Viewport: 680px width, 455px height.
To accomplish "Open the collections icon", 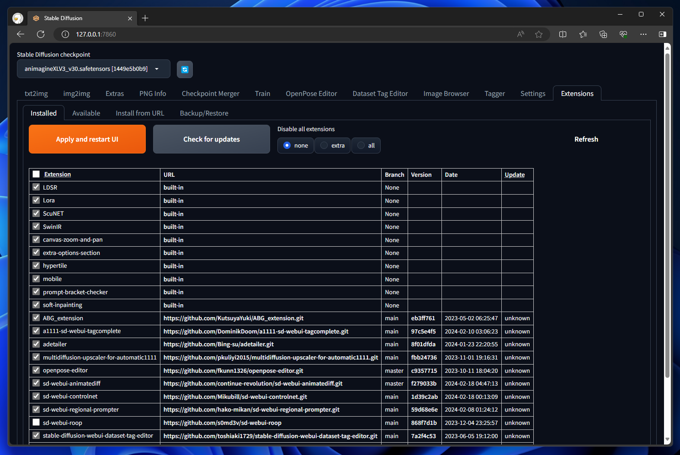I will tap(603, 34).
